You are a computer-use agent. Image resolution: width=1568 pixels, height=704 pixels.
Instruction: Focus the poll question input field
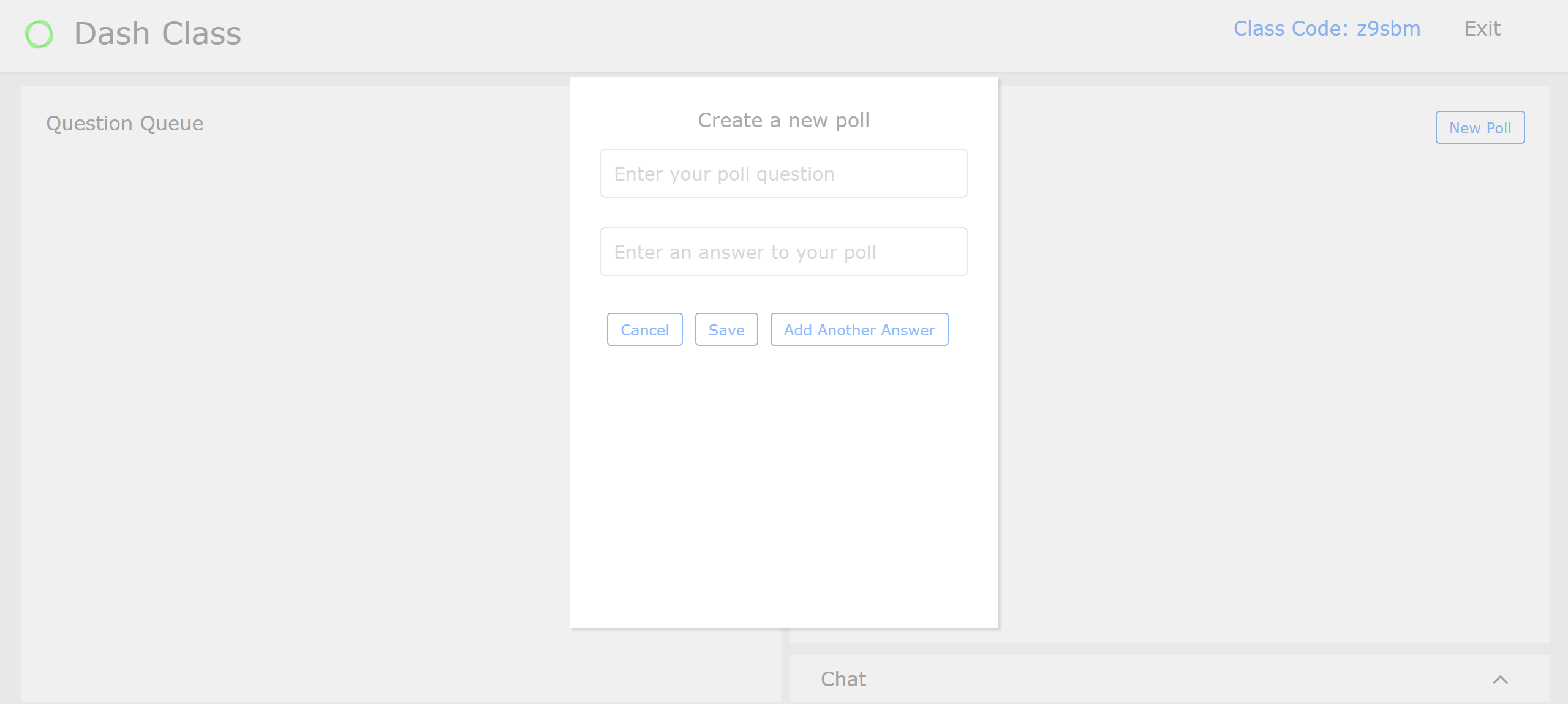tap(783, 174)
